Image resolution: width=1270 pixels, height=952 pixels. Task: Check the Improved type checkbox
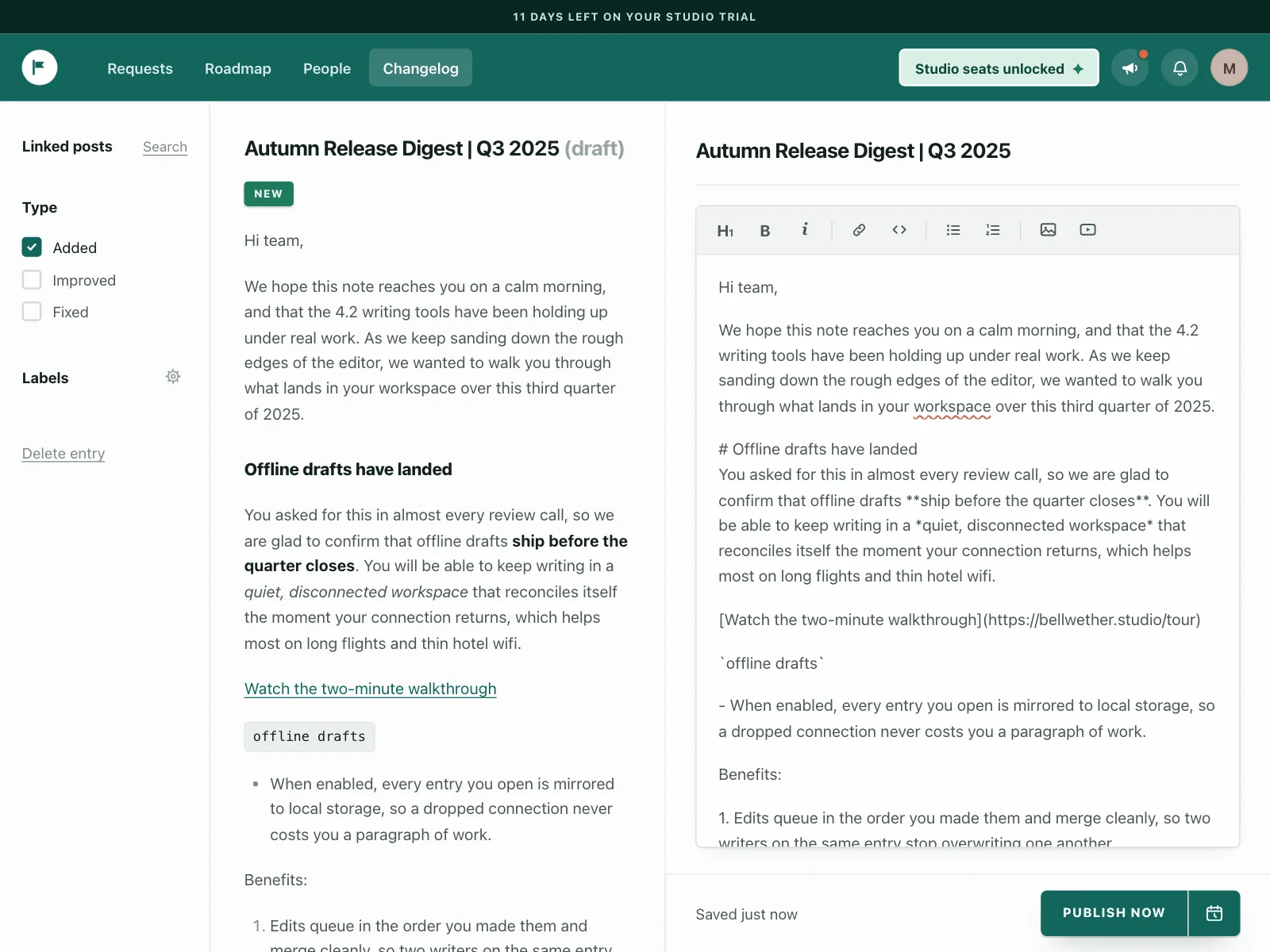(x=32, y=280)
